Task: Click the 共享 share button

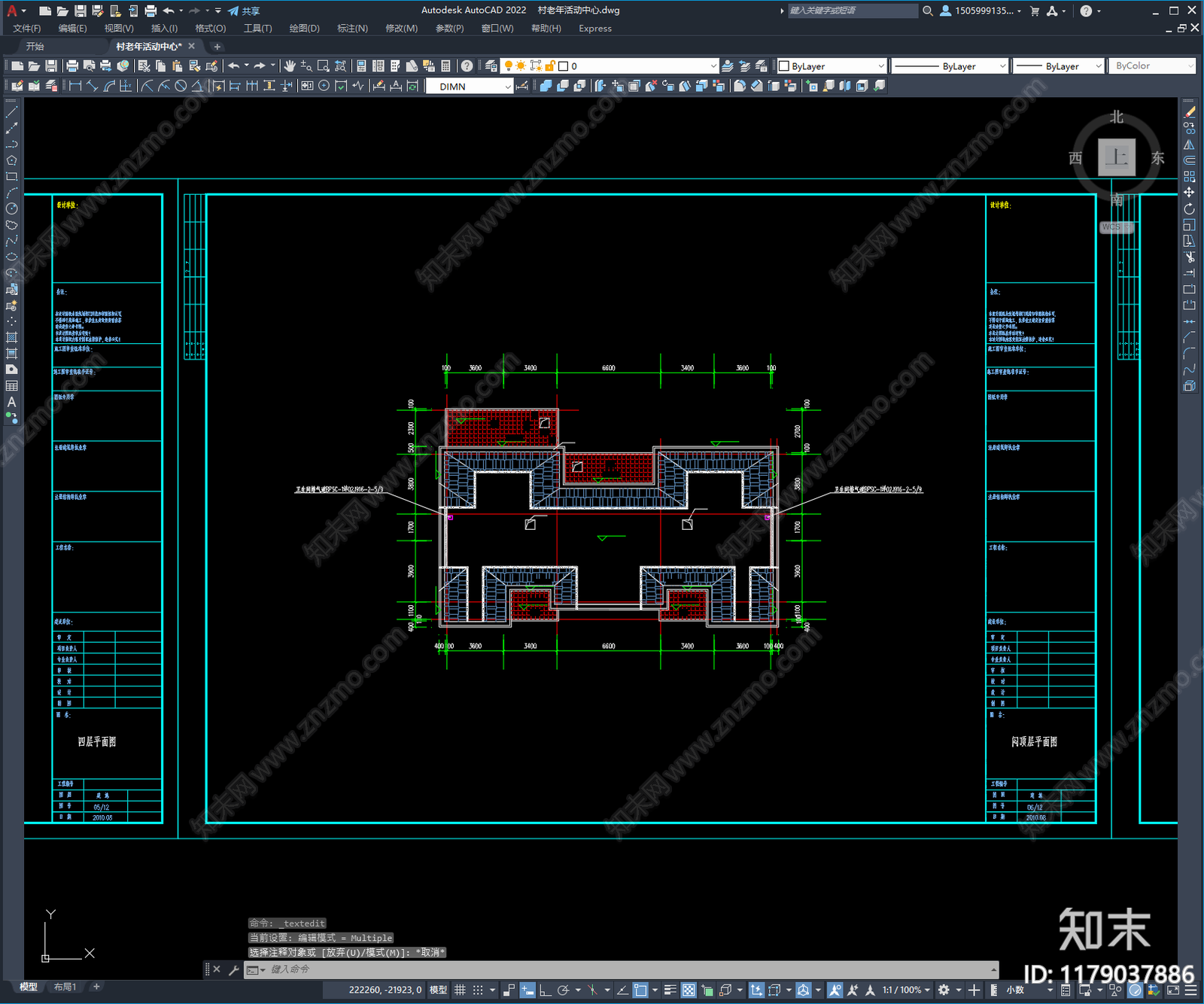Action: click(245, 11)
